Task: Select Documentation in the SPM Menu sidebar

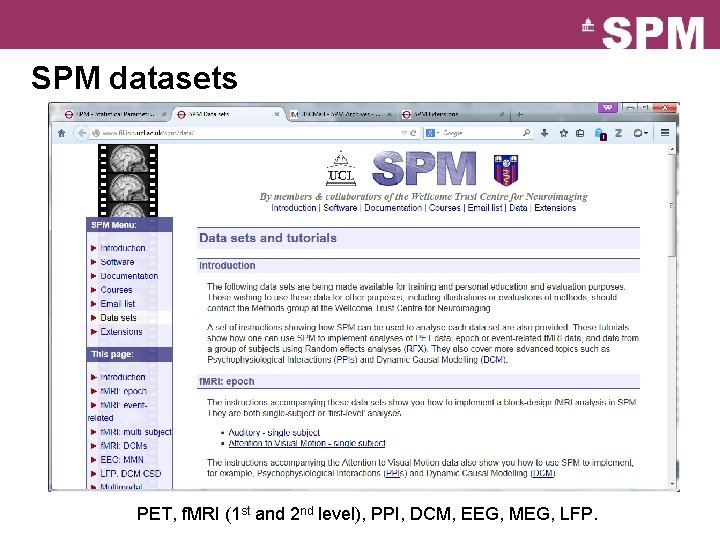Action: [x=129, y=276]
